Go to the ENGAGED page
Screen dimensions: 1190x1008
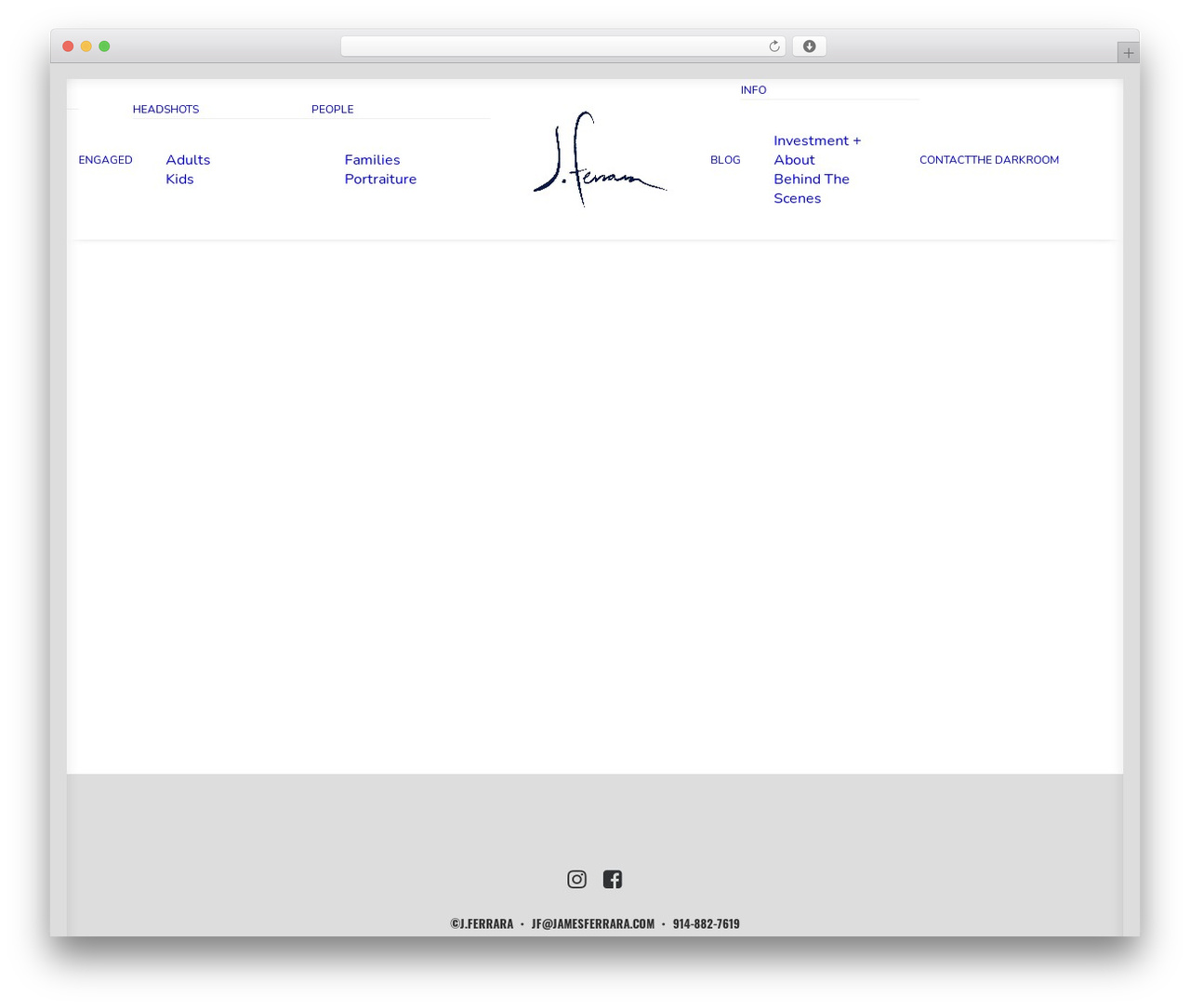(x=105, y=160)
